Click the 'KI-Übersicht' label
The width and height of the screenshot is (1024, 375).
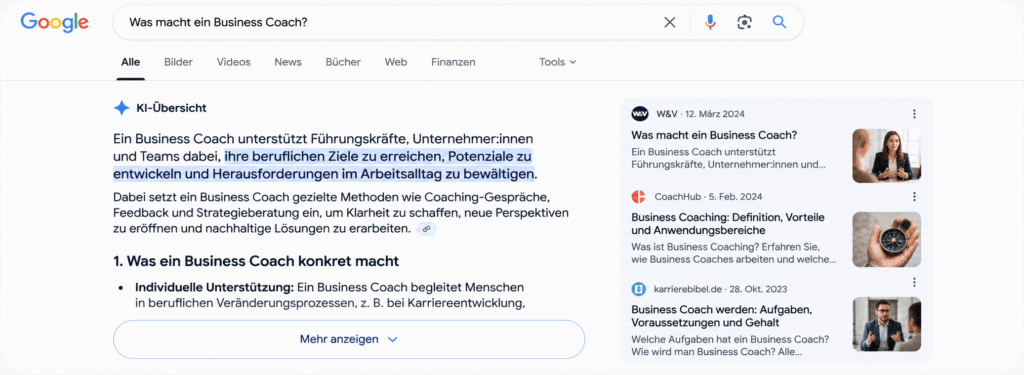coord(171,108)
